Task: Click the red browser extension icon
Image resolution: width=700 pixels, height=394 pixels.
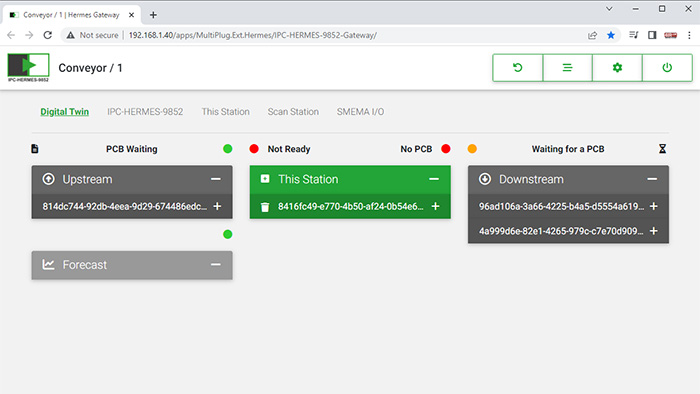Action: 671,35
